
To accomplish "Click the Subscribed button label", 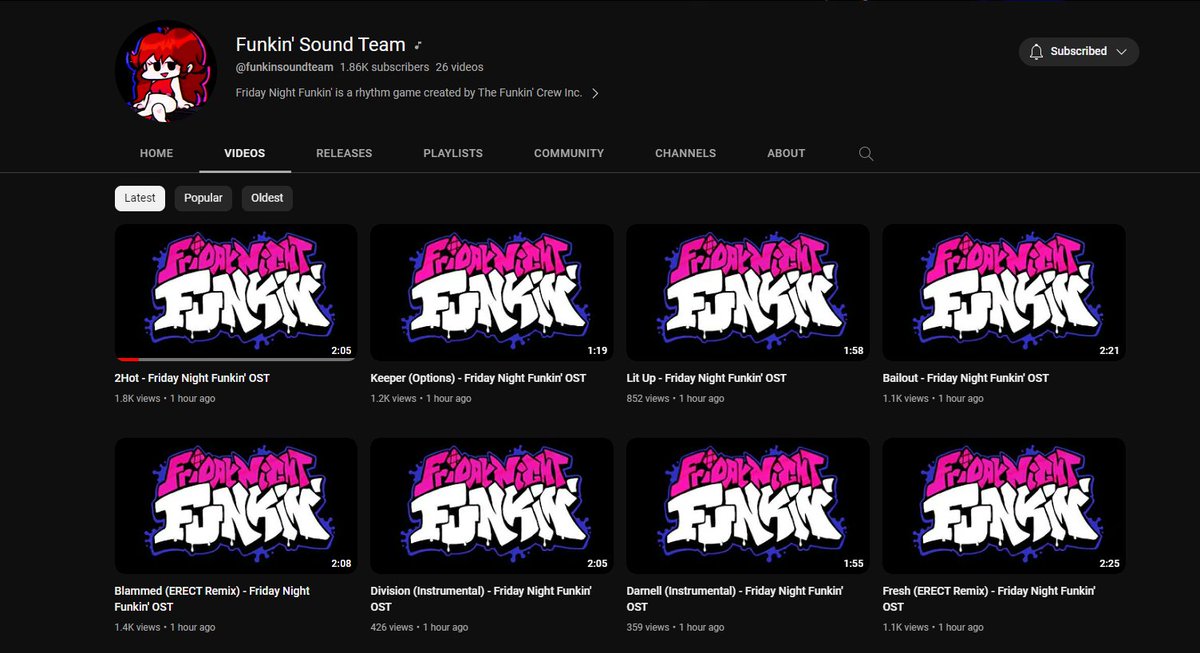I will click(1078, 51).
